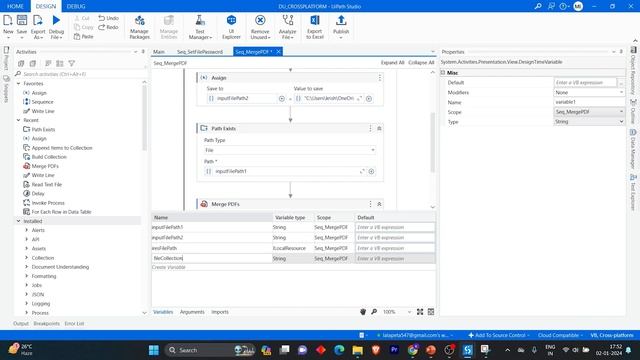The height and width of the screenshot is (360, 640).
Task: Open Windows Start menu
Action: 154,350
